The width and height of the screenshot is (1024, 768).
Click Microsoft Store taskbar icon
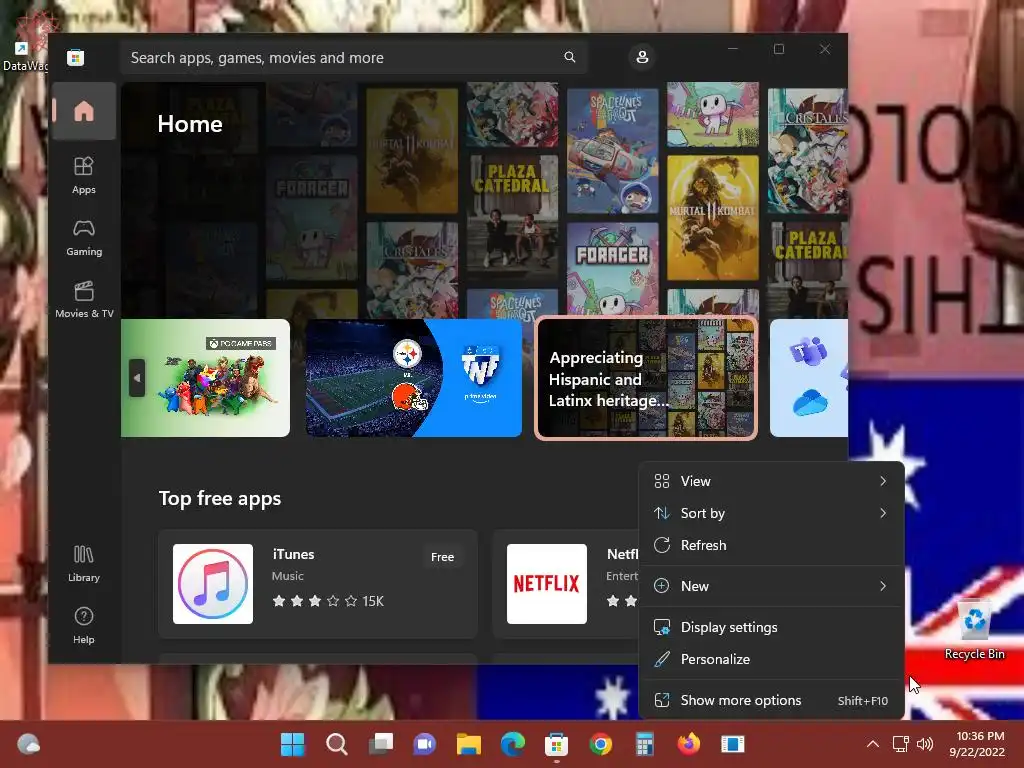556,744
